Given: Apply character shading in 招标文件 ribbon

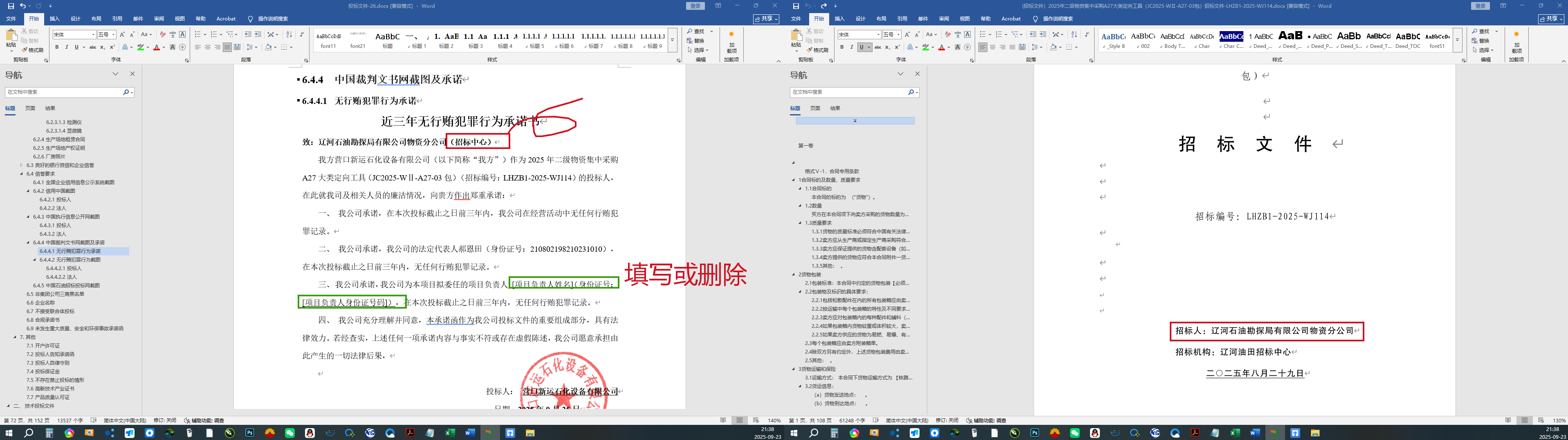Looking at the screenshot, I should coord(958,47).
